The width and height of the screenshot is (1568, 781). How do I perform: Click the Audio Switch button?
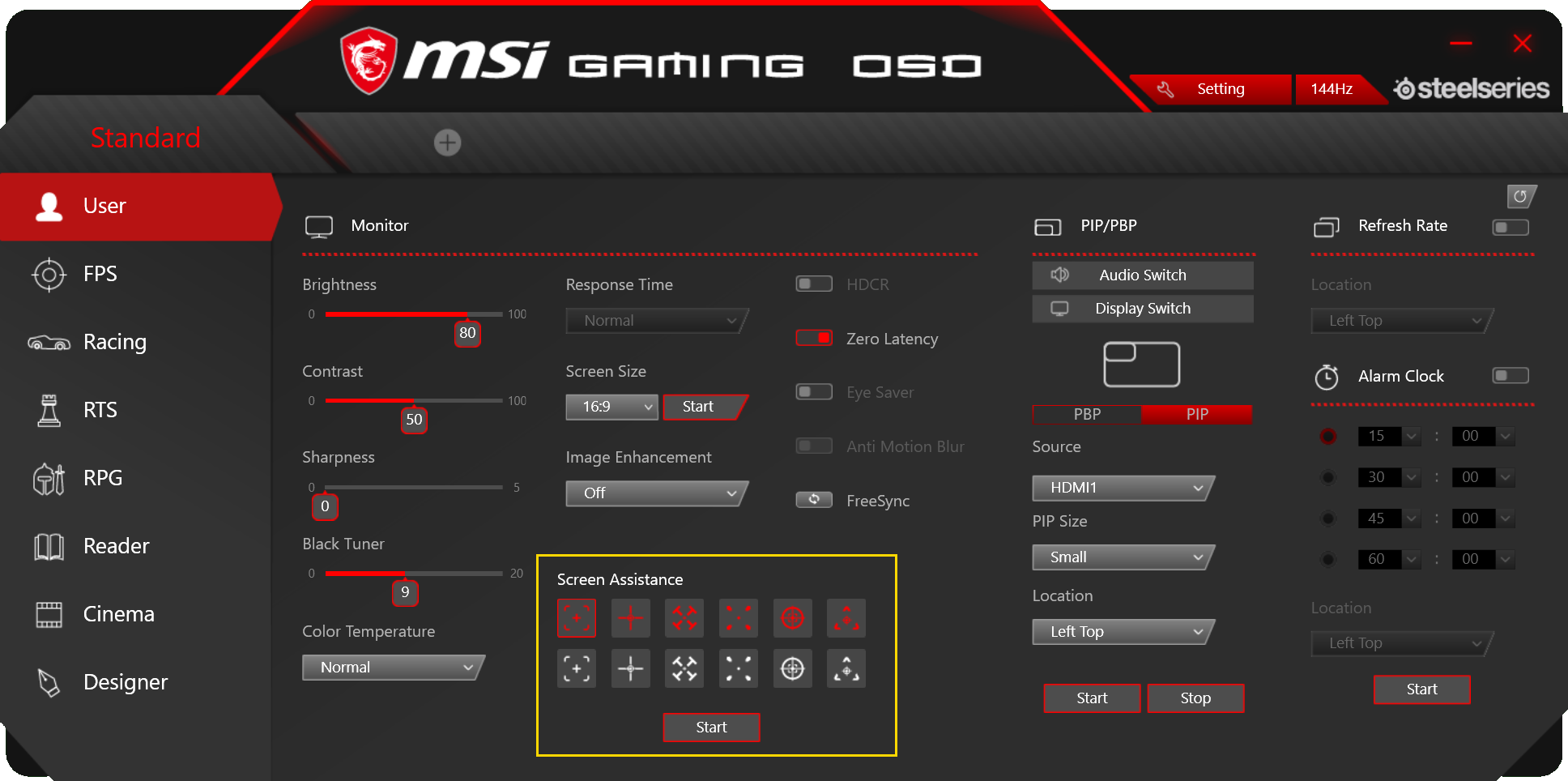pyautogui.click(x=1143, y=275)
